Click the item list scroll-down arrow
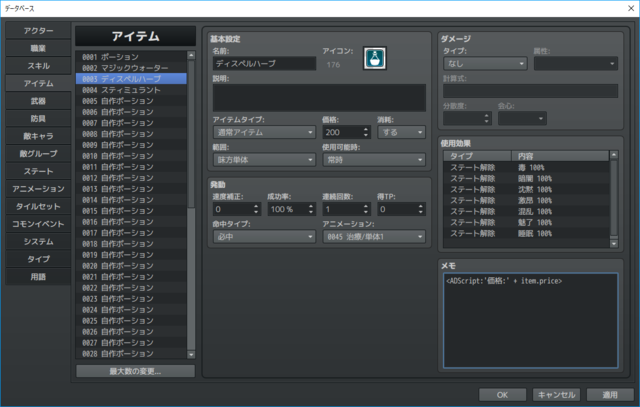This screenshot has width=640, height=407. tap(191, 354)
